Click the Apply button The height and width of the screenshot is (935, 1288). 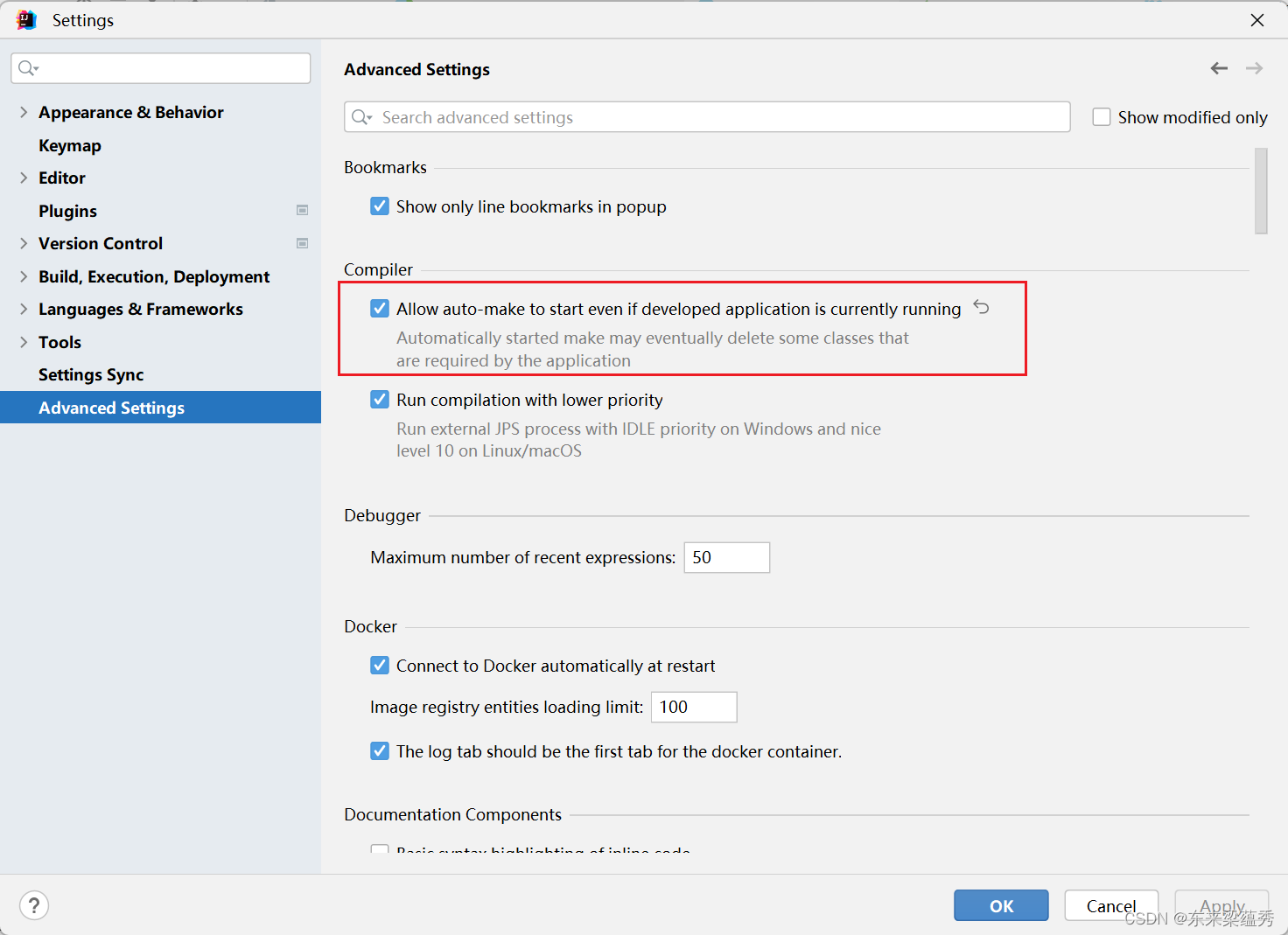click(1221, 905)
